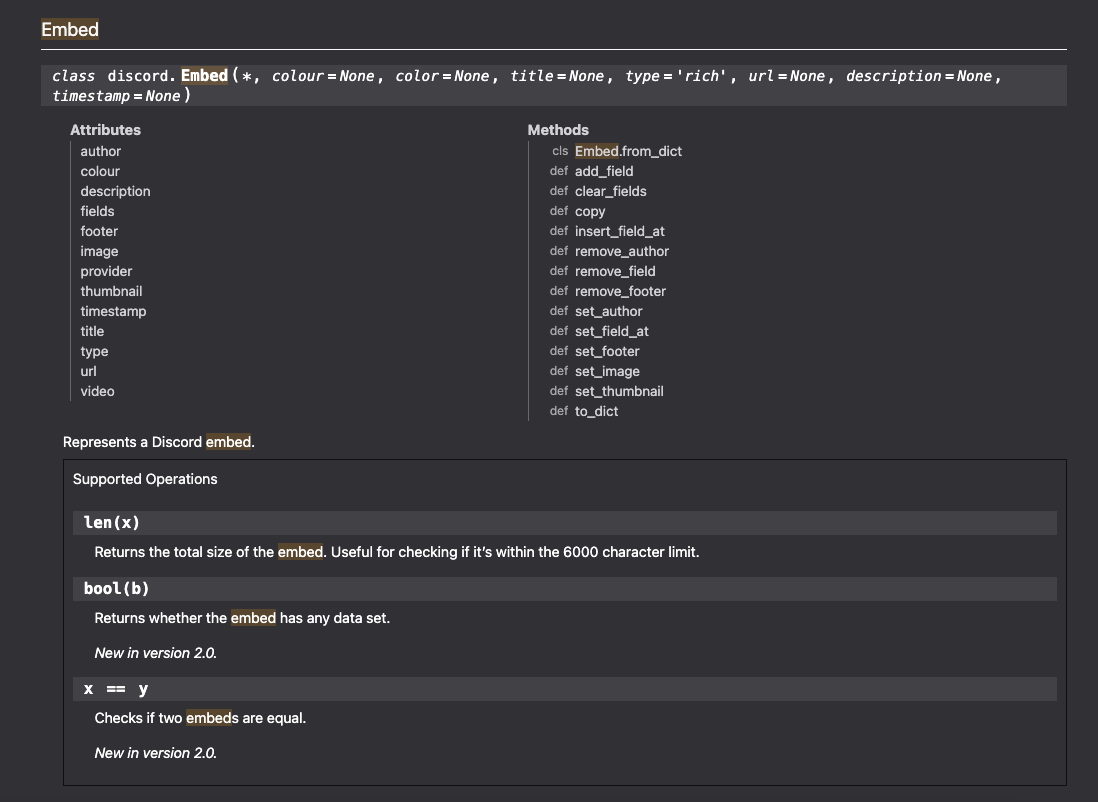Click the timestamp=None parameter in signature
This screenshot has width=1098, height=802.
(116, 96)
